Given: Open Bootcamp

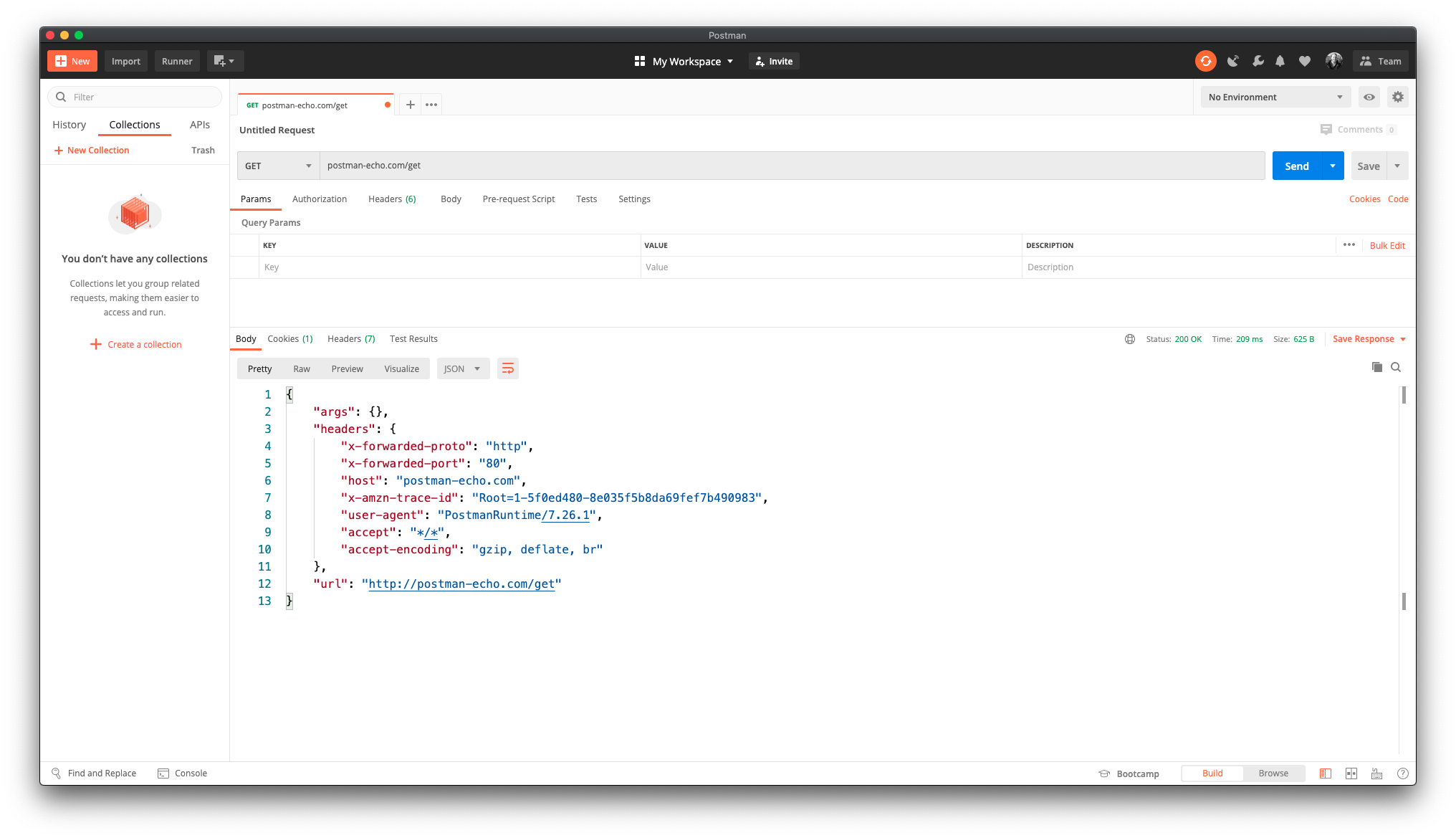Looking at the screenshot, I should [1129, 773].
